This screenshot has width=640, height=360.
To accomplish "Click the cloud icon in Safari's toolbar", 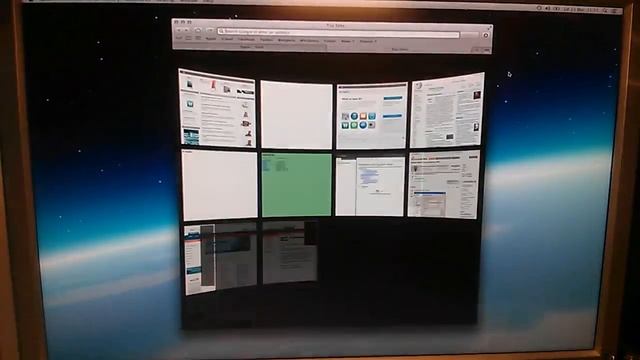I will pos(198,30).
